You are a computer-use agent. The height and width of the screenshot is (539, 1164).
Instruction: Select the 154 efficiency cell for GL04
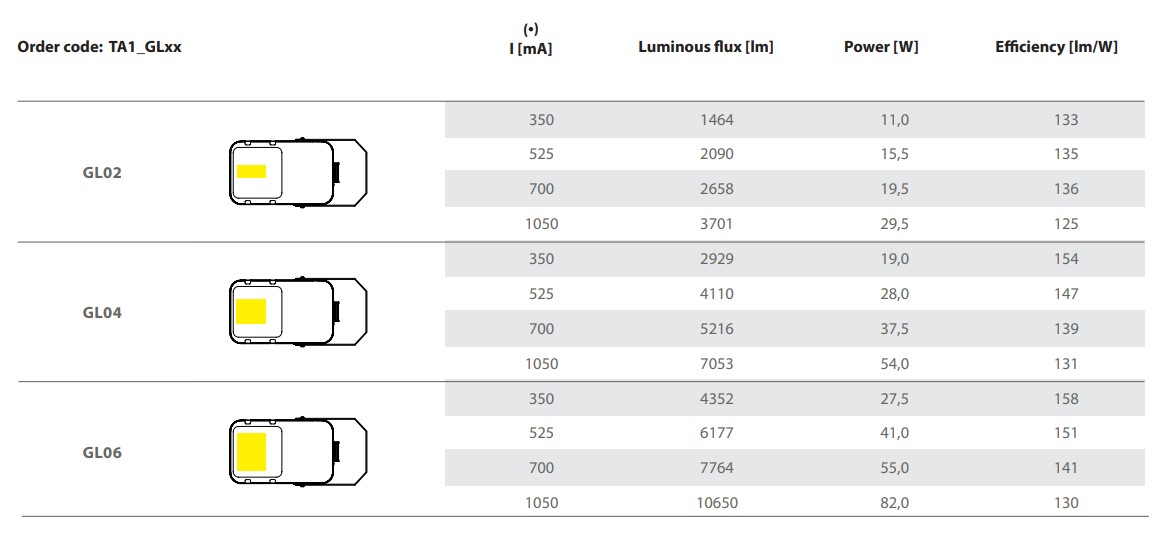pyautogui.click(x=1066, y=259)
